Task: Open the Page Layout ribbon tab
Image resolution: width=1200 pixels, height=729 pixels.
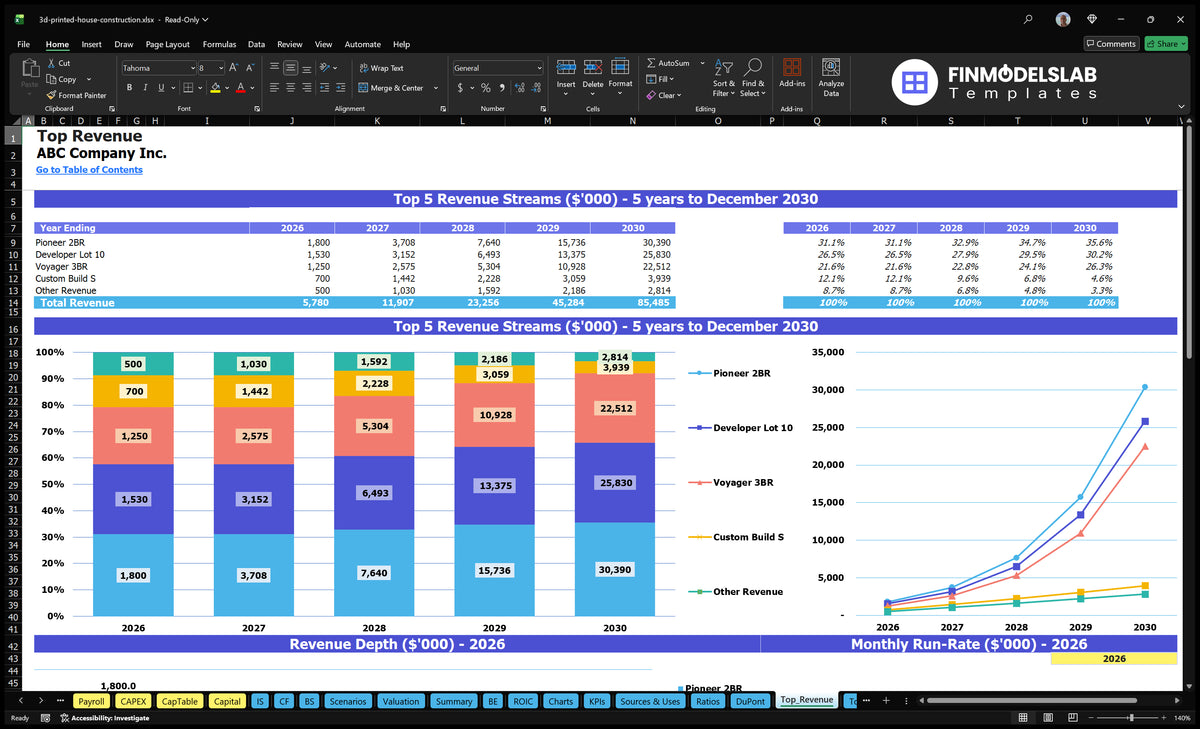Action: pos(167,44)
